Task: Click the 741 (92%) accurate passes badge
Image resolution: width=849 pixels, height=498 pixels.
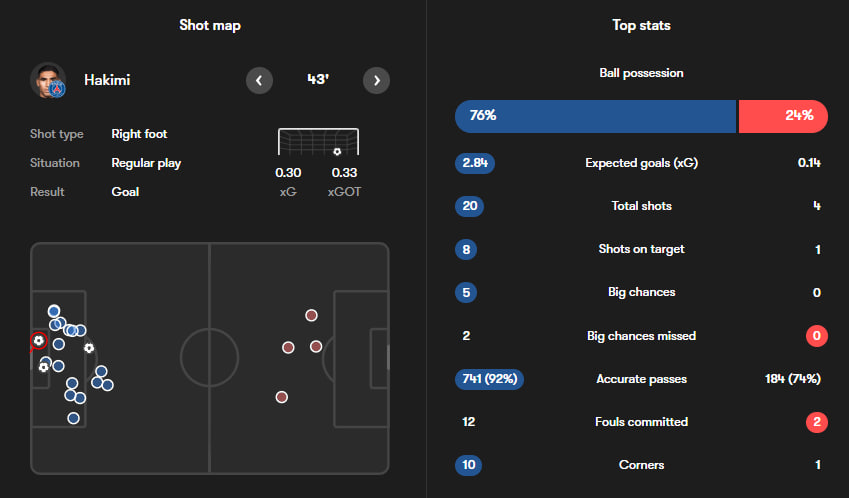Action: click(488, 379)
